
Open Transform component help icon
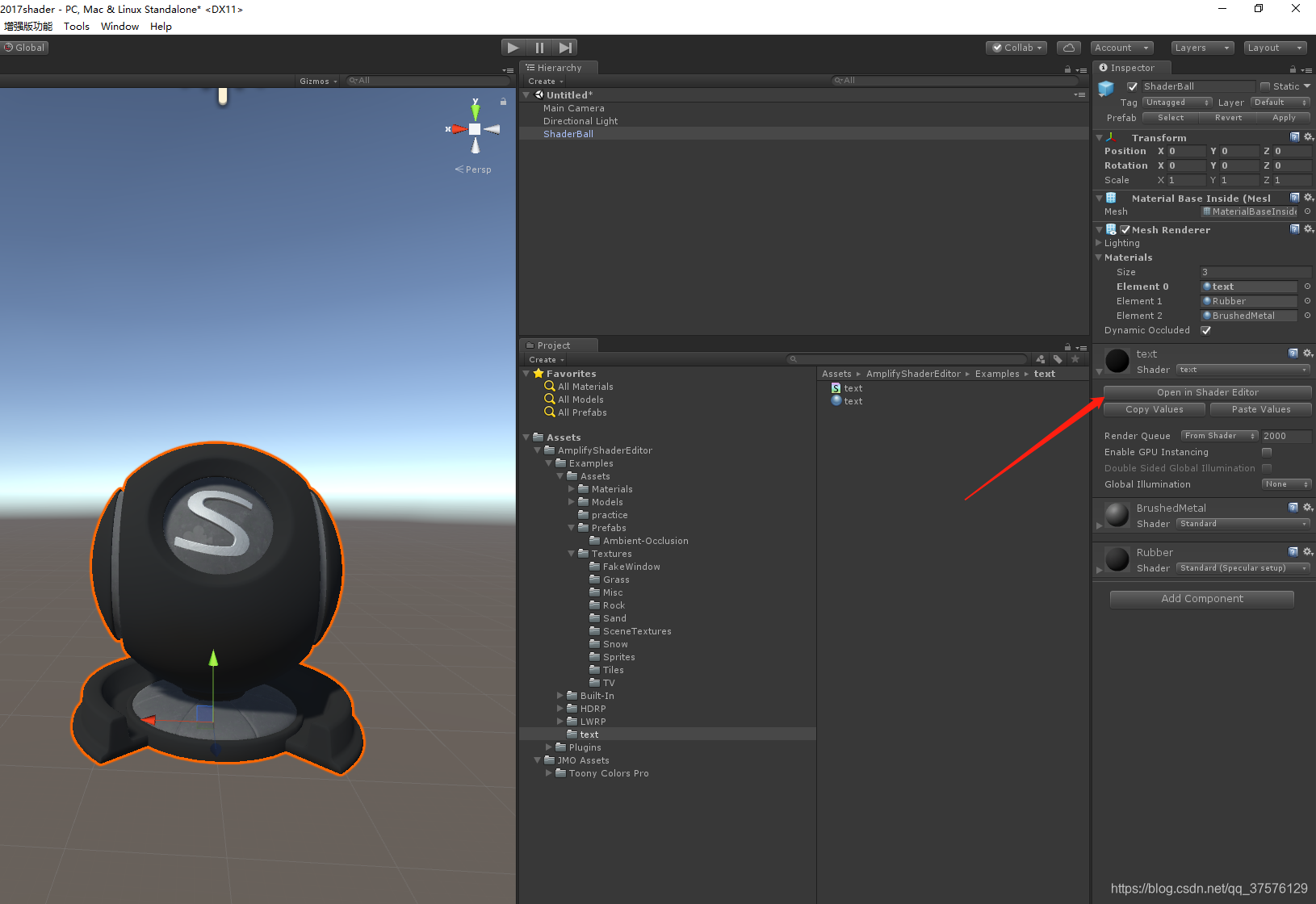click(x=1295, y=137)
